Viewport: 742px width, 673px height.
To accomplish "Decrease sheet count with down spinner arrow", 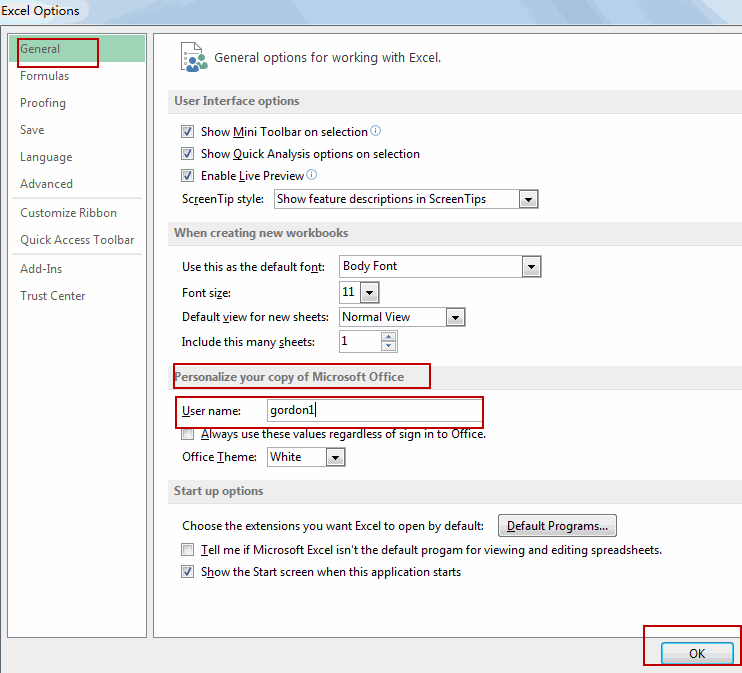I will tap(389, 346).
